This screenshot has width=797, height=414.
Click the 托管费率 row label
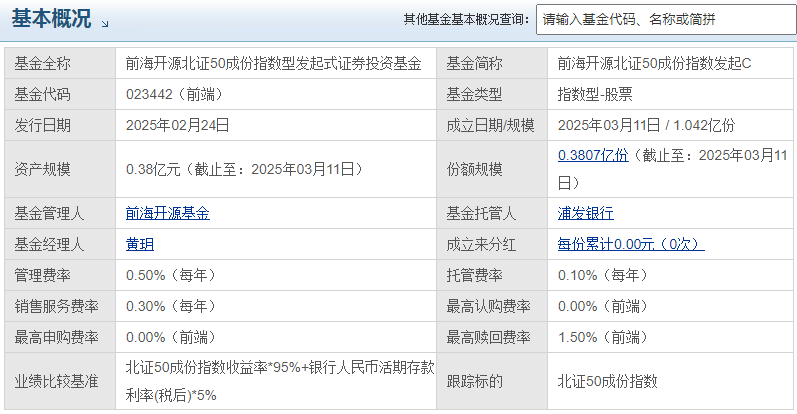click(474, 275)
